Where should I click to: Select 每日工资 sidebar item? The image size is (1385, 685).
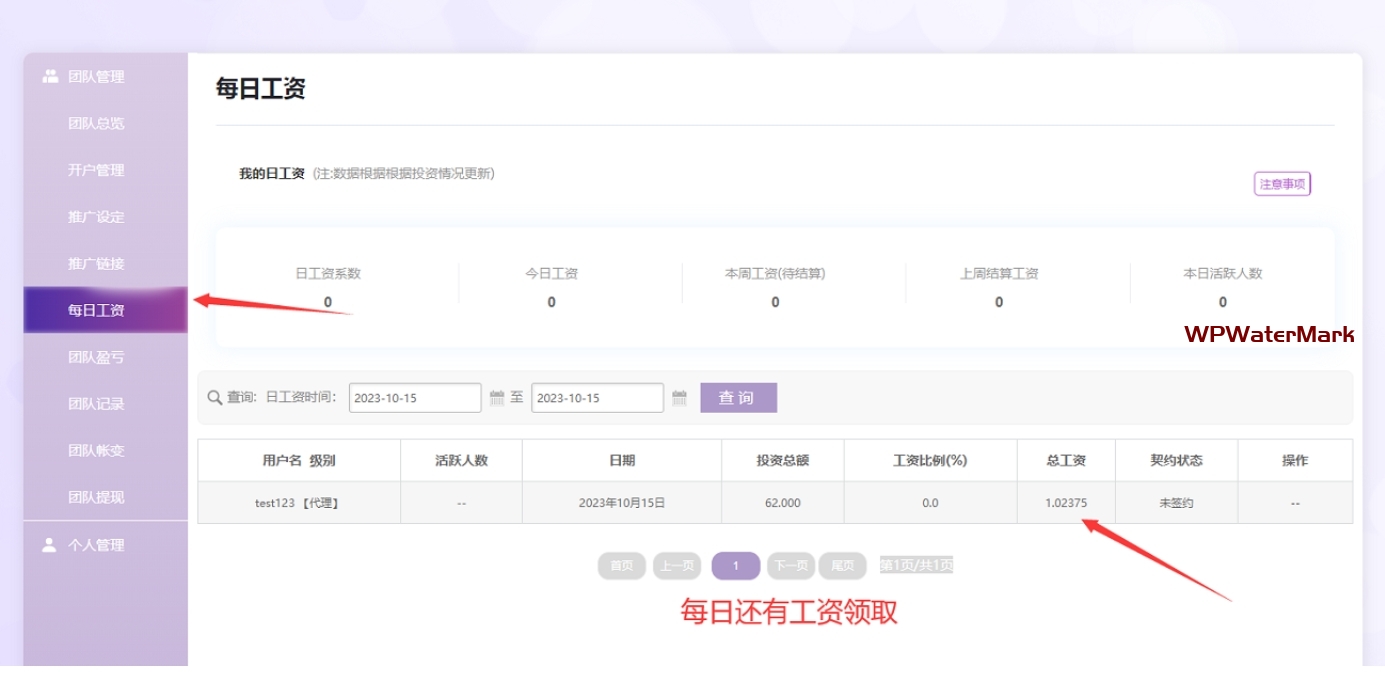click(96, 310)
